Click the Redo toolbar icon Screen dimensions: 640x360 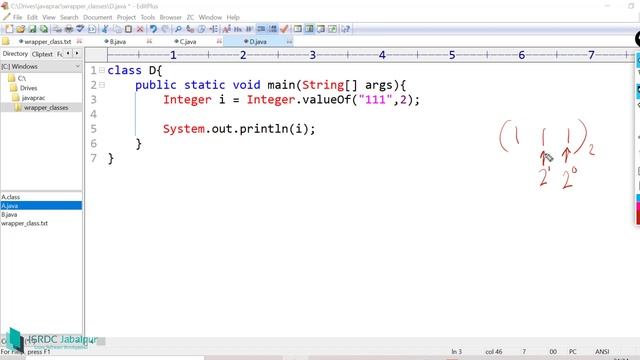pyautogui.click(x=165, y=29)
